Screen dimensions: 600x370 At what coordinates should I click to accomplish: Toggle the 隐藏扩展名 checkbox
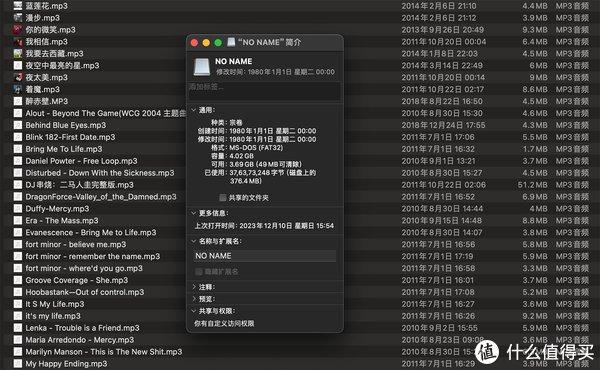pos(199,272)
